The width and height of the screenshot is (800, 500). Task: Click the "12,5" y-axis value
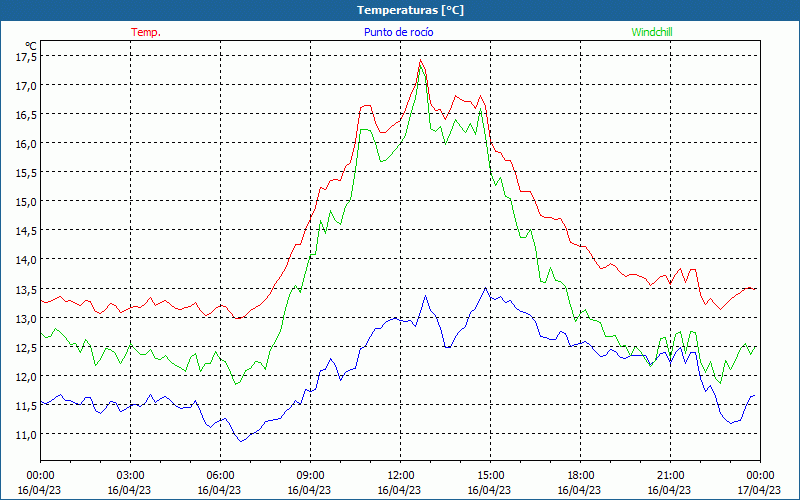26,347
